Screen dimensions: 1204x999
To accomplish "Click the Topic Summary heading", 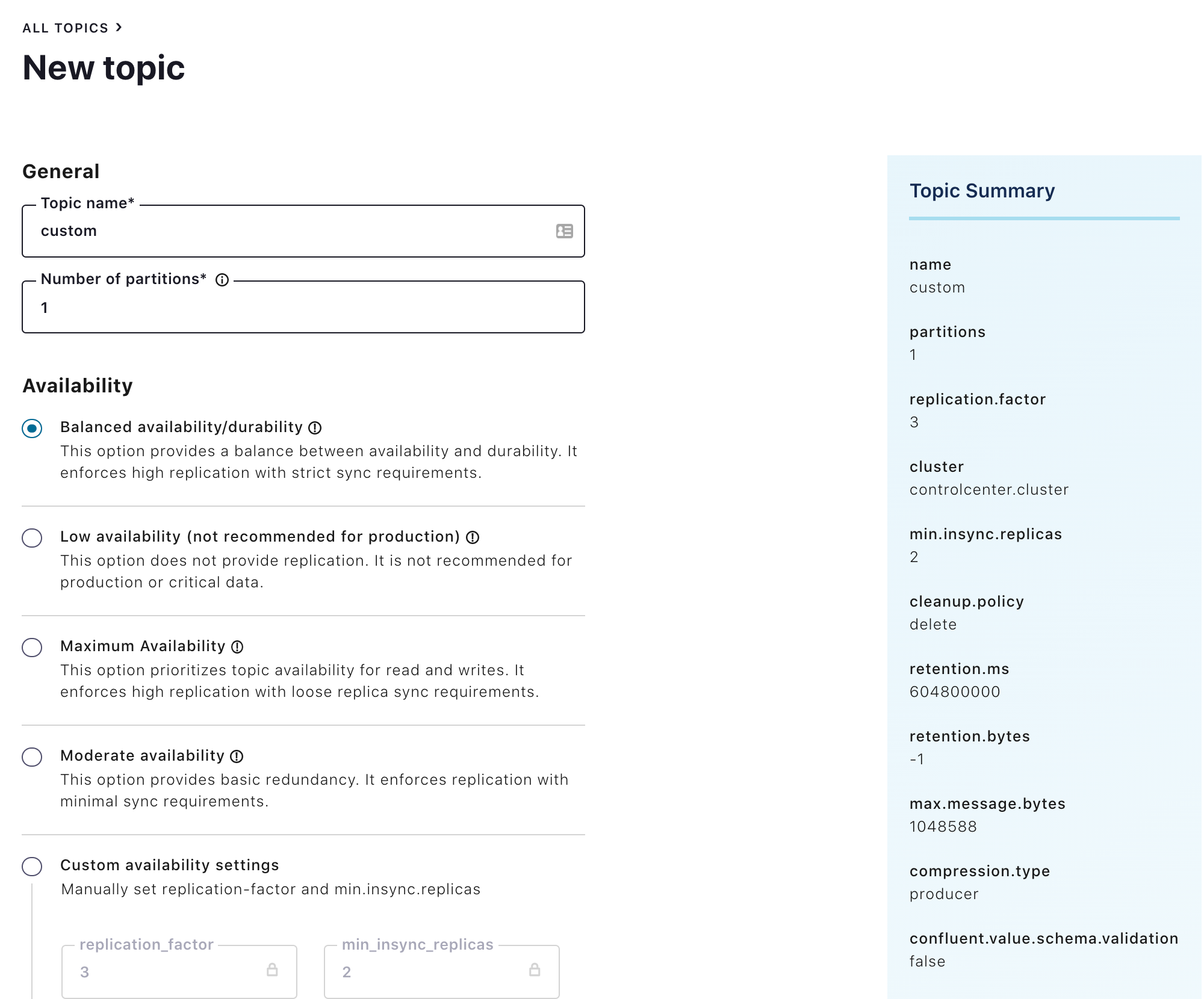I will point(982,191).
